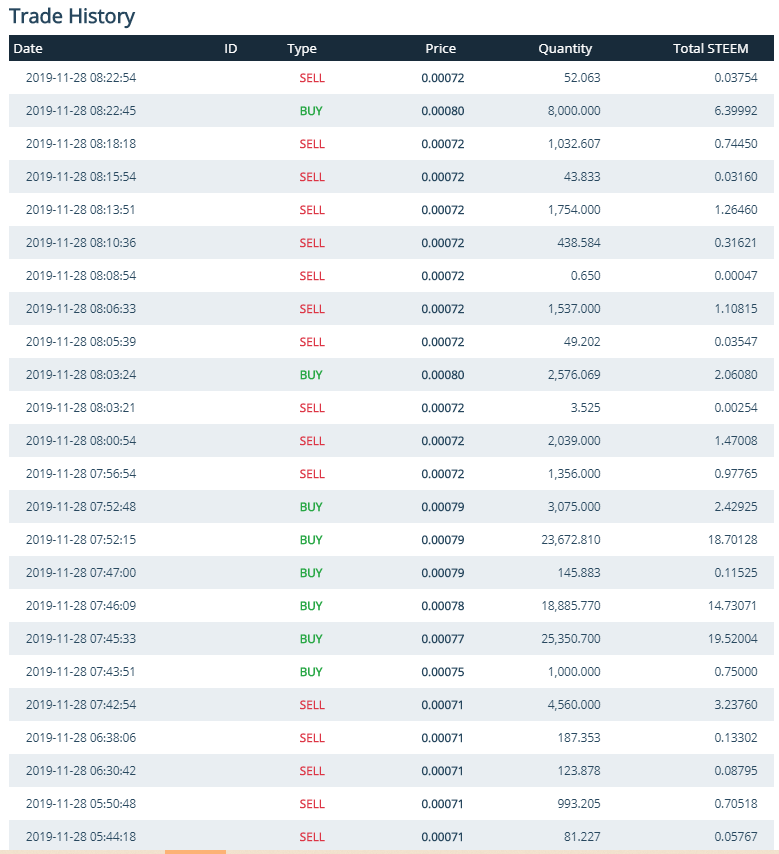The image size is (779, 854).
Task: Click the Total STEEM column header
Action: (710, 48)
